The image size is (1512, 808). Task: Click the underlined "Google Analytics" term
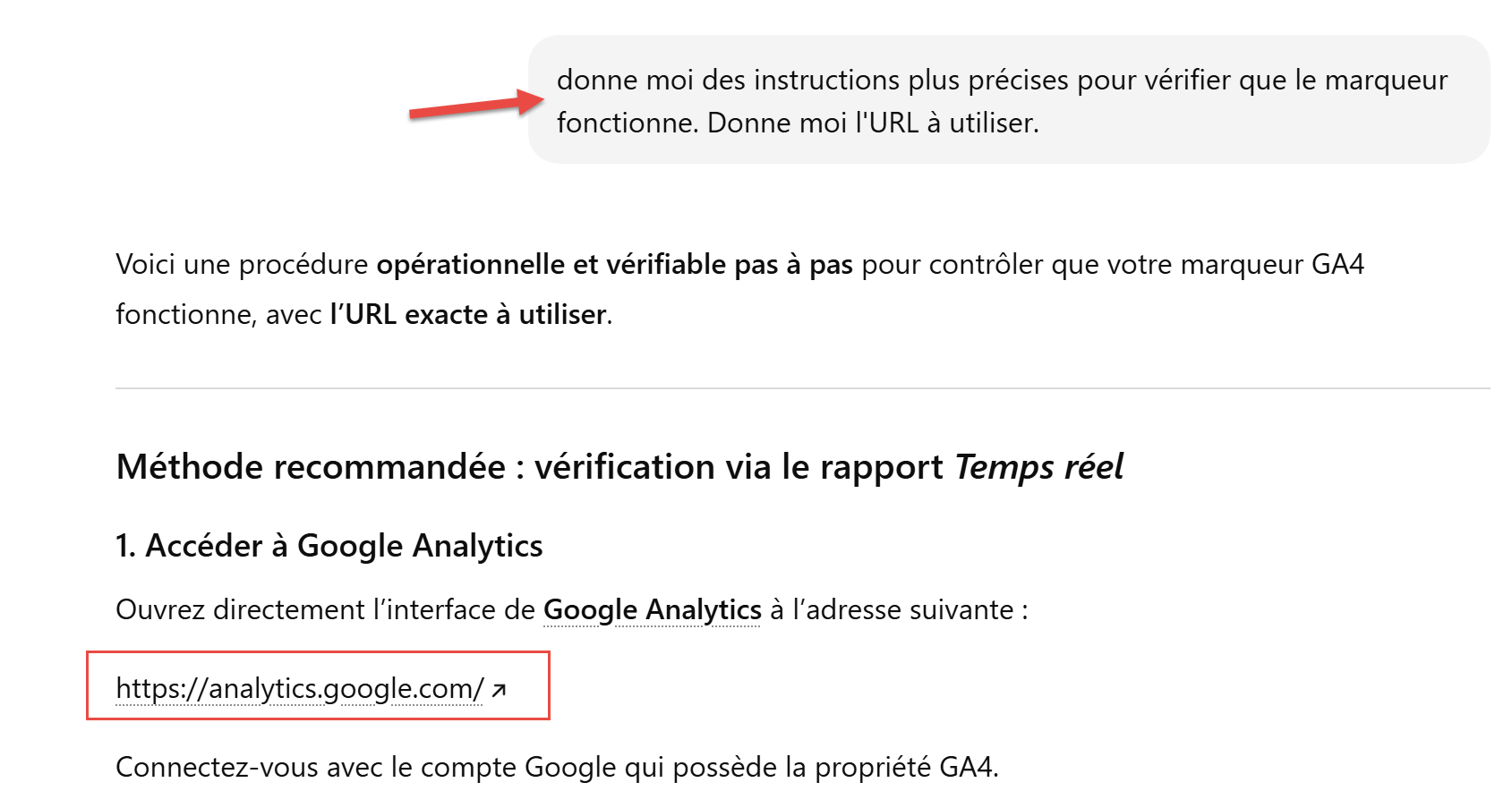click(652, 609)
